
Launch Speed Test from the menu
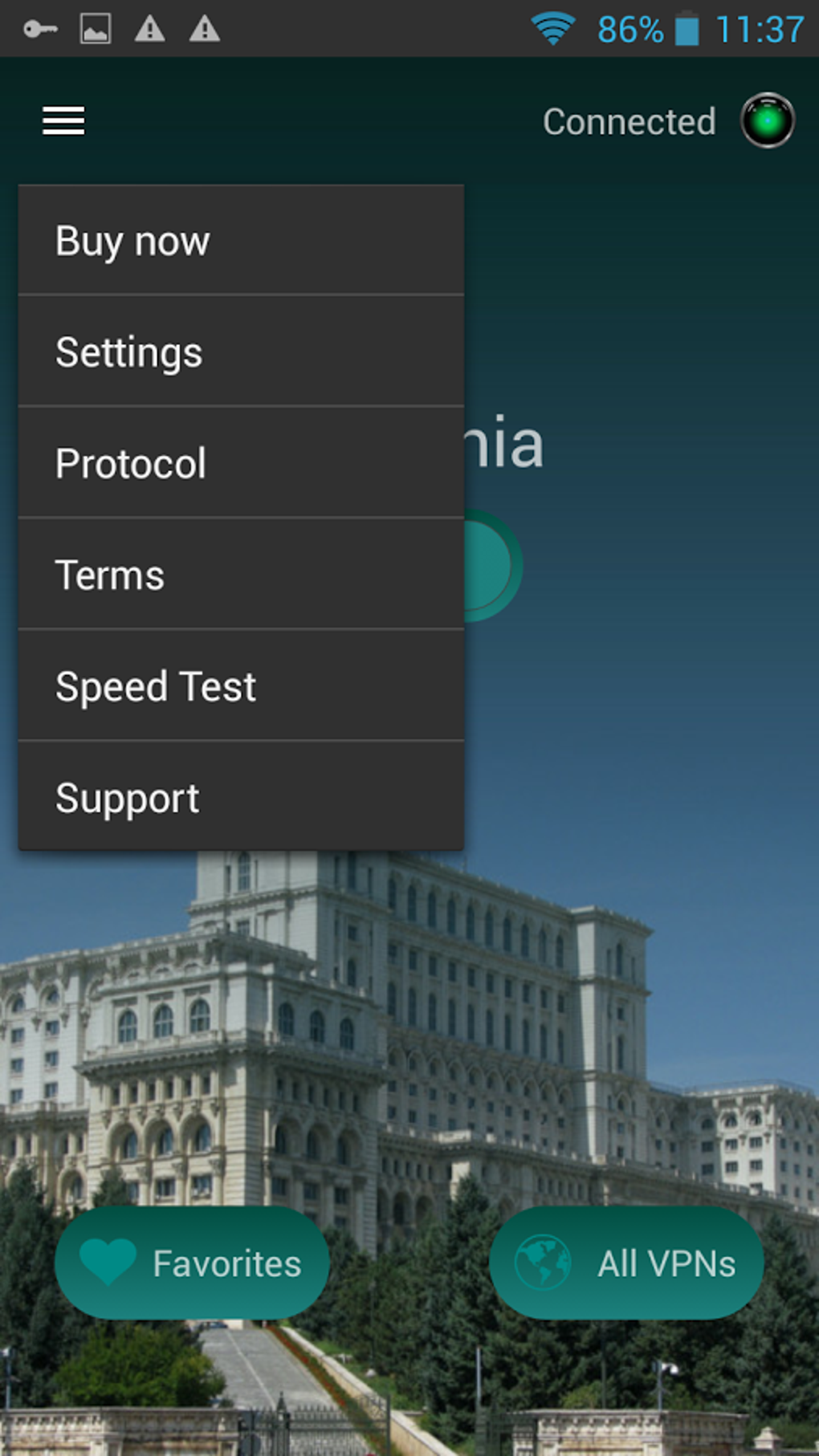(241, 685)
